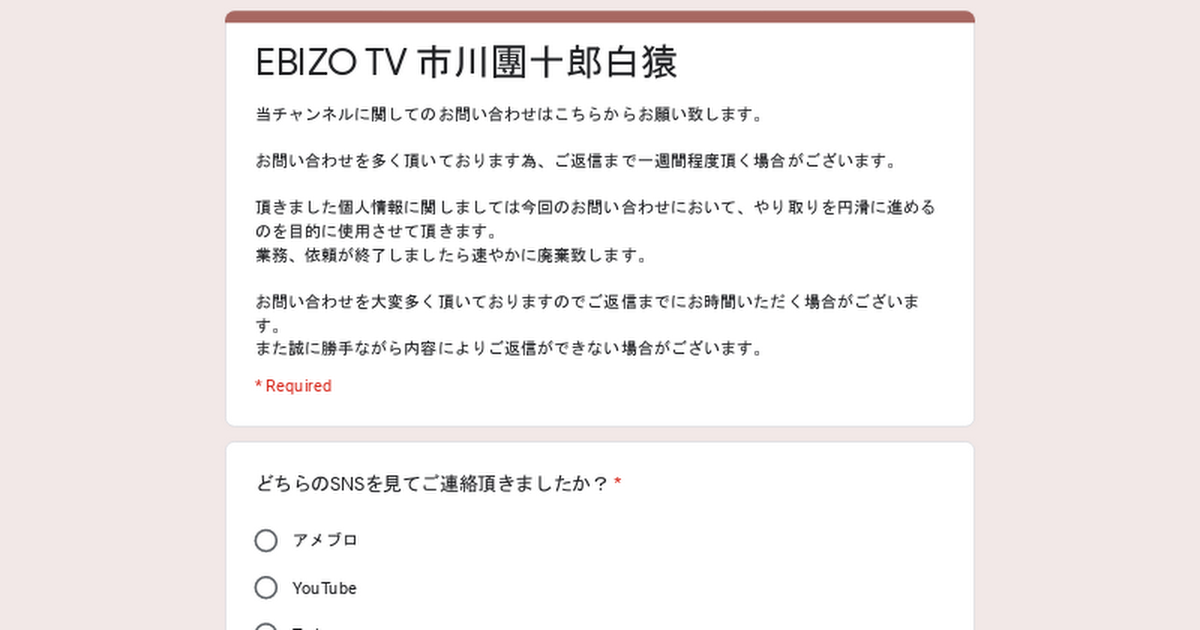This screenshot has height=630, width=1200.
Task: Click the EBIZO TV 市川團十郎白猿 form title
Action: click(467, 62)
